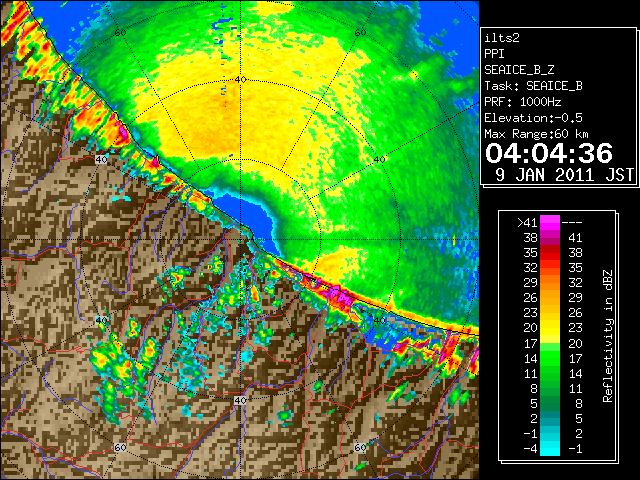Click the 04:04:36 timestamp
640x480 pixels.
(x=549, y=153)
